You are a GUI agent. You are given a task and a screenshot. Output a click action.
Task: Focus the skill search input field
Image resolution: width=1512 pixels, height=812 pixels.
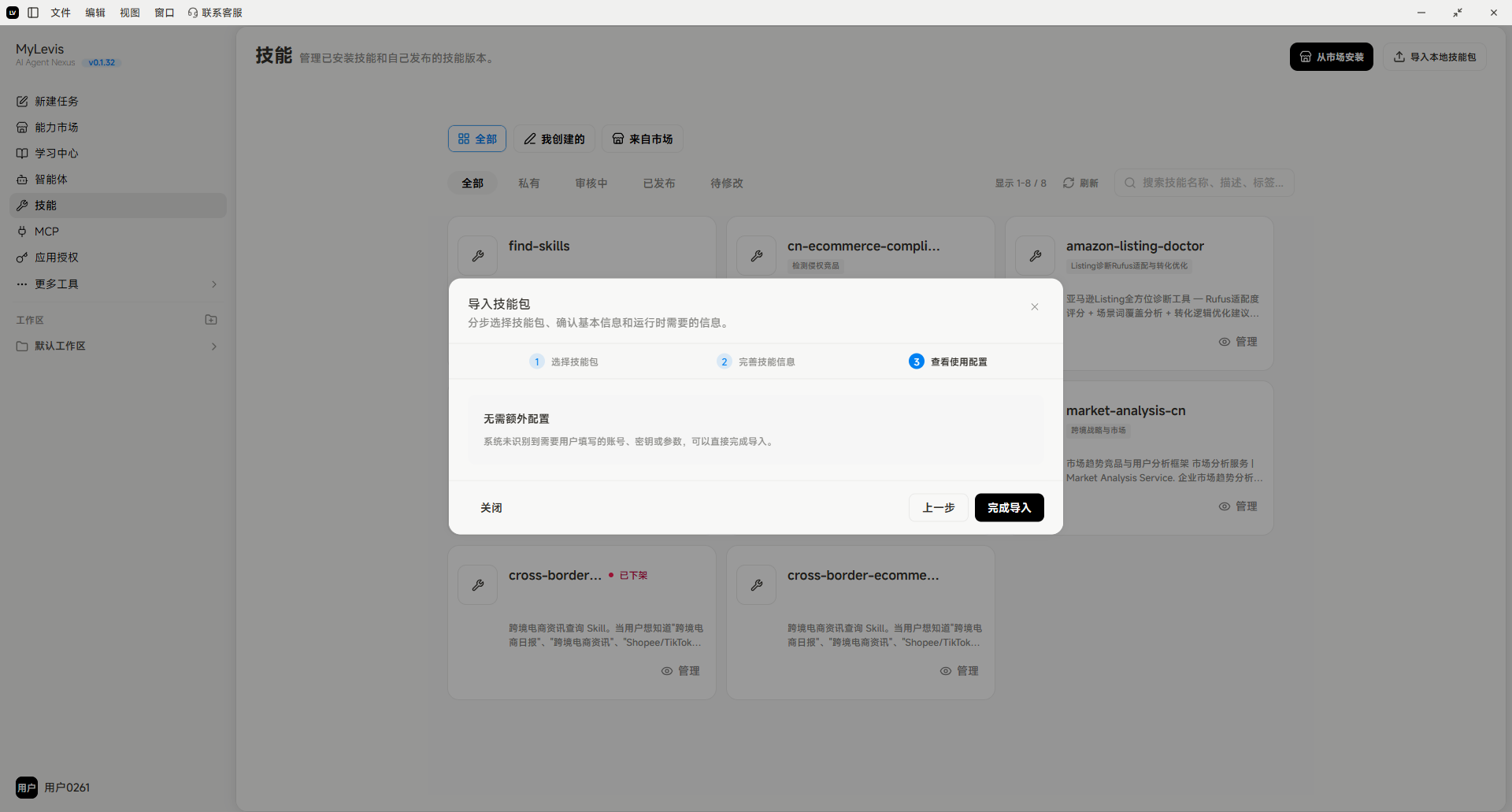pyautogui.click(x=1204, y=183)
